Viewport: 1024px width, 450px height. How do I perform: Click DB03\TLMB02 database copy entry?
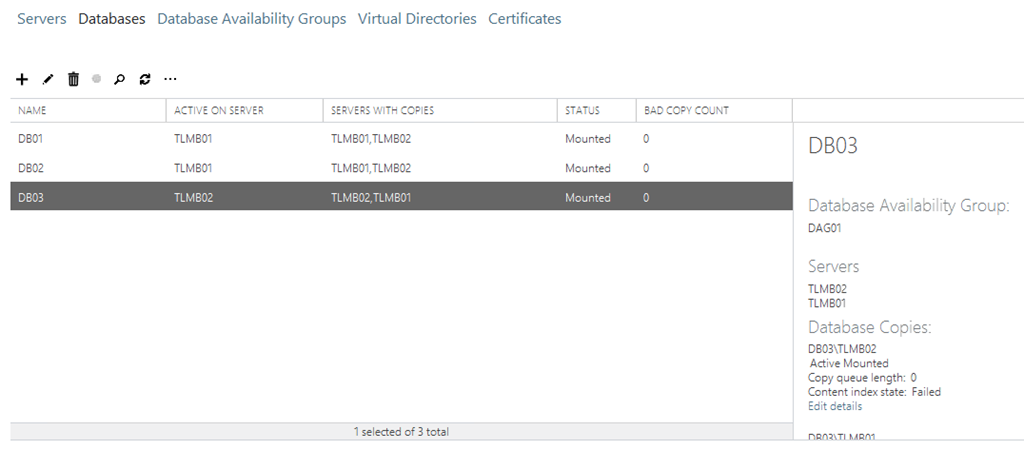pyautogui.click(x=842, y=349)
